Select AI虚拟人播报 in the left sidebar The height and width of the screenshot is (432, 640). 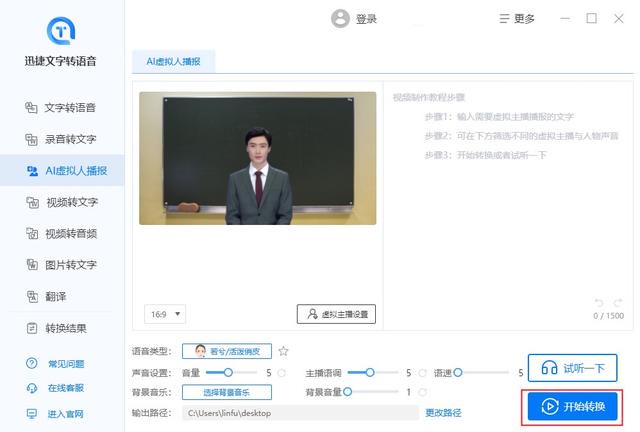coord(62,170)
